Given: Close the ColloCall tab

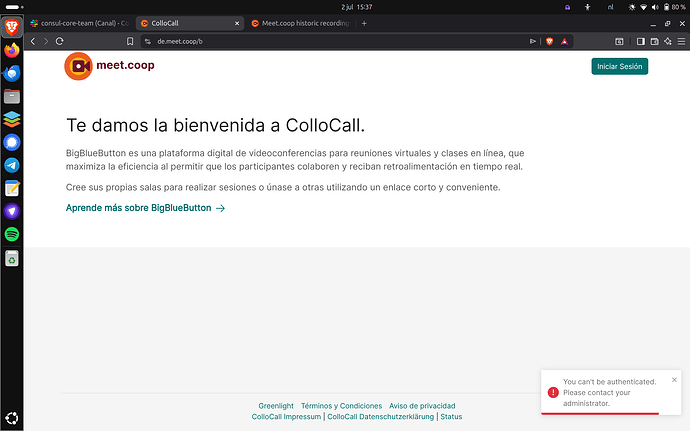Looking at the screenshot, I should coord(237,23).
